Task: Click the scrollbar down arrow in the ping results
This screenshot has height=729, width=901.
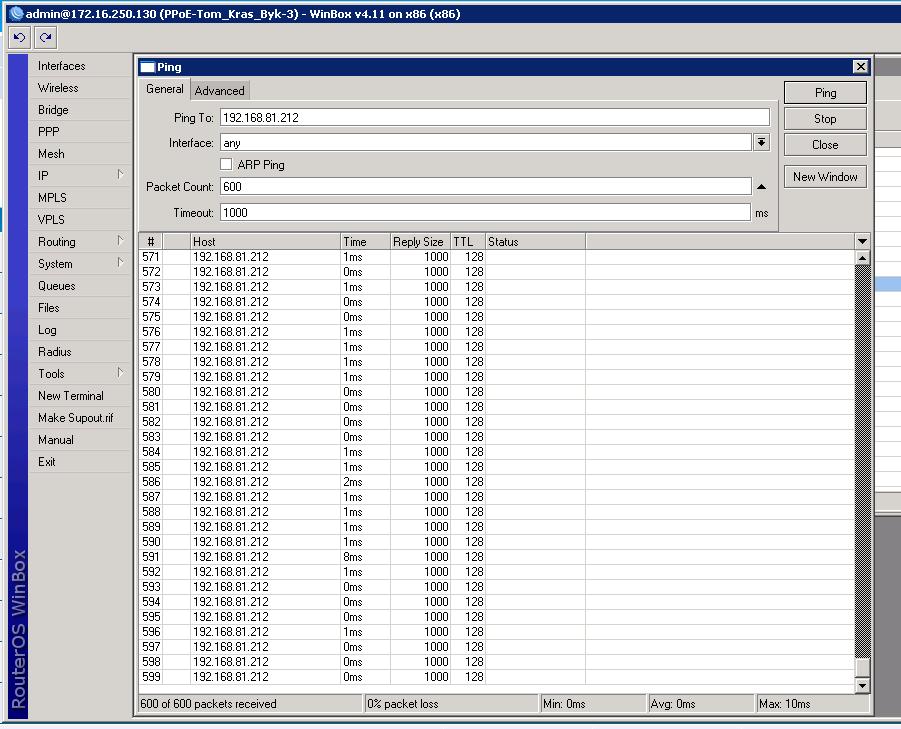Action: 862,685
